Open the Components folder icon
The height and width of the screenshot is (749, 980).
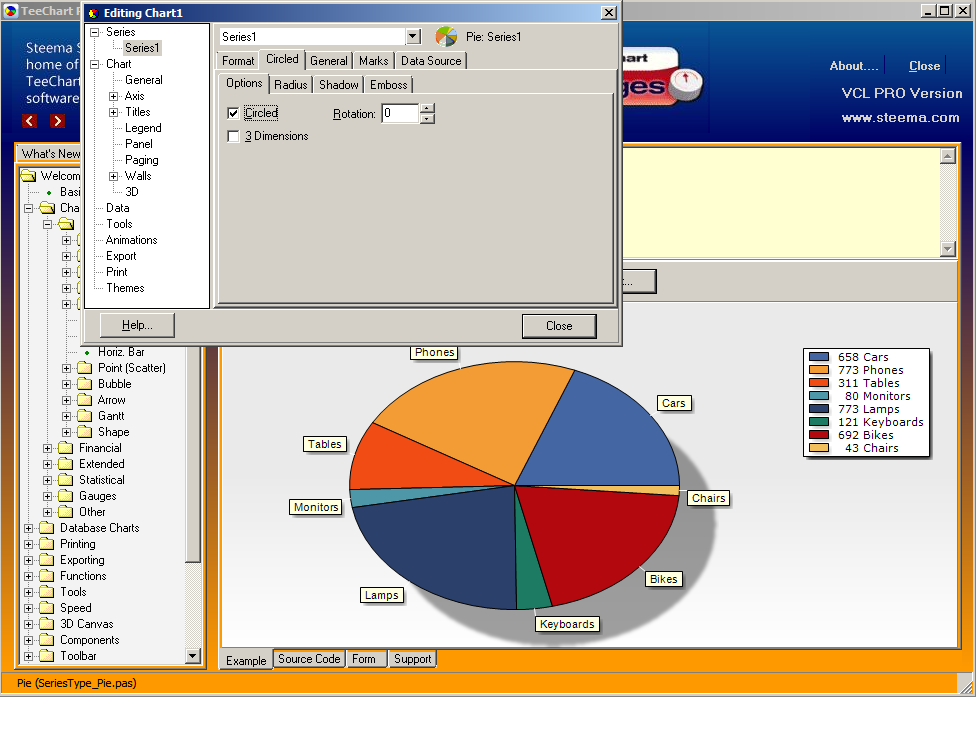coord(47,640)
